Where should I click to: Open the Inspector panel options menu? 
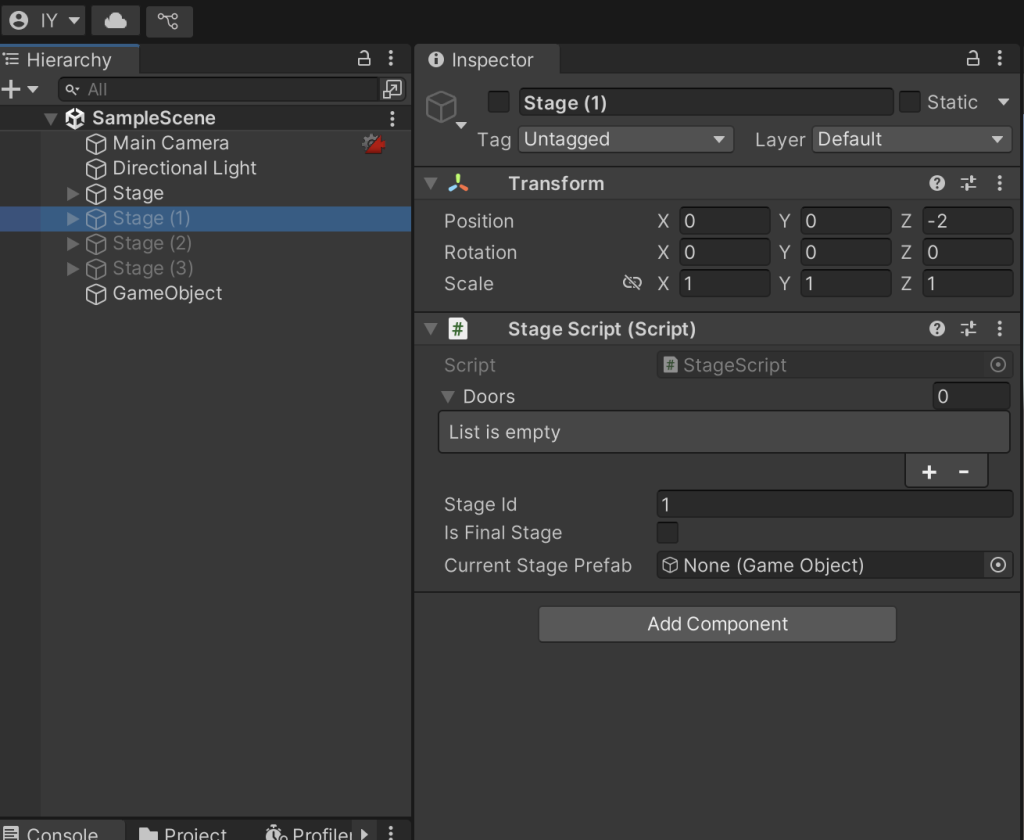pyautogui.click(x=1000, y=59)
